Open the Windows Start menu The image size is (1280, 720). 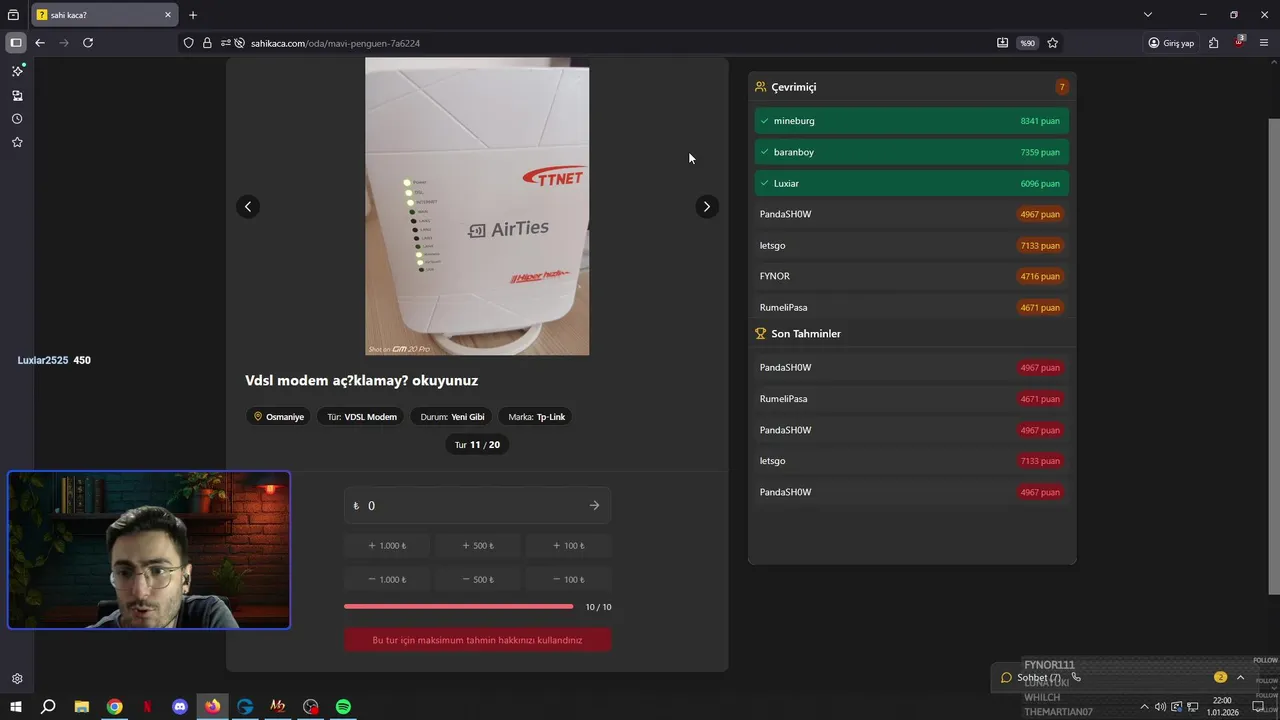pyautogui.click(x=16, y=707)
